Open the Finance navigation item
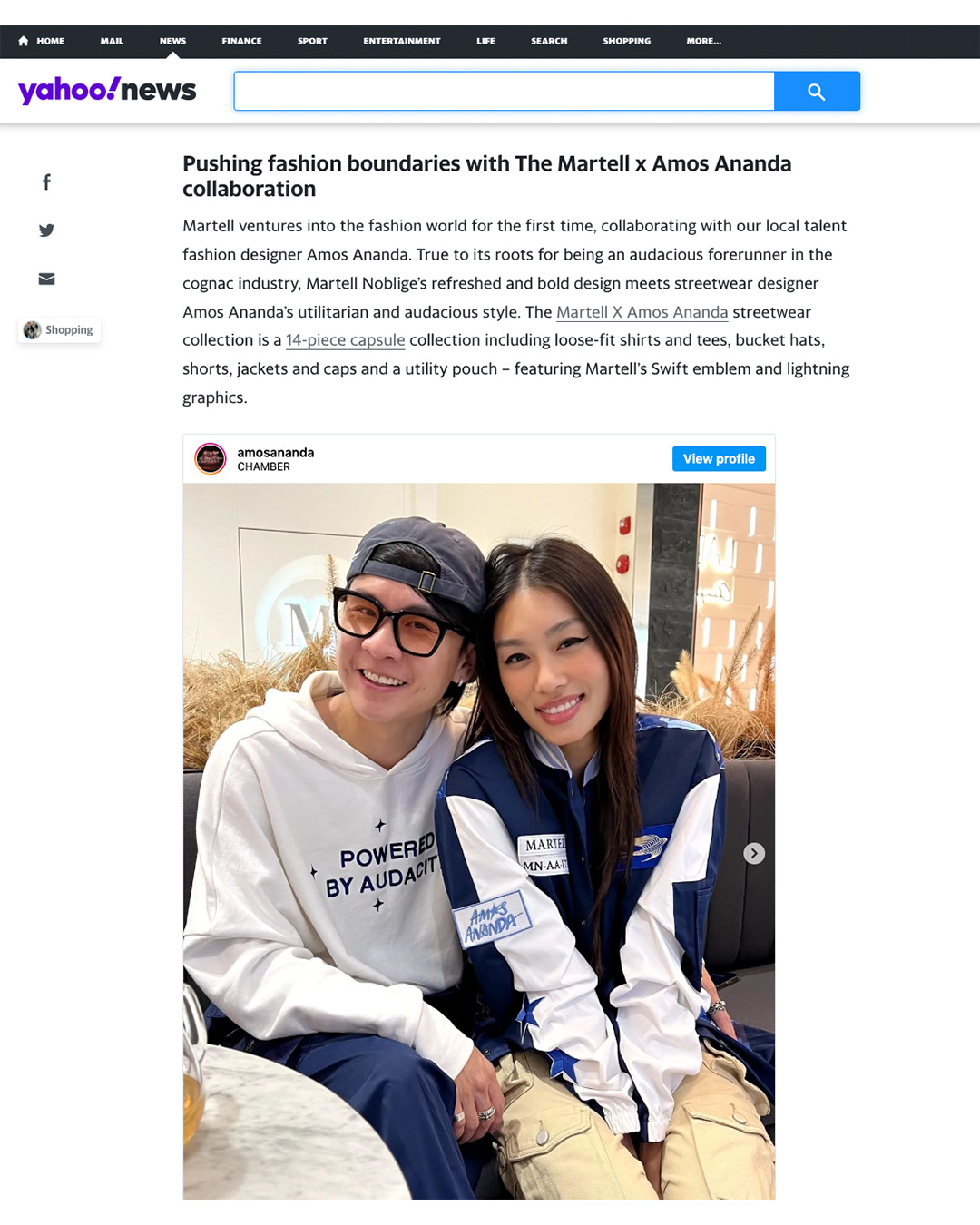980x1225 pixels. (x=241, y=41)
